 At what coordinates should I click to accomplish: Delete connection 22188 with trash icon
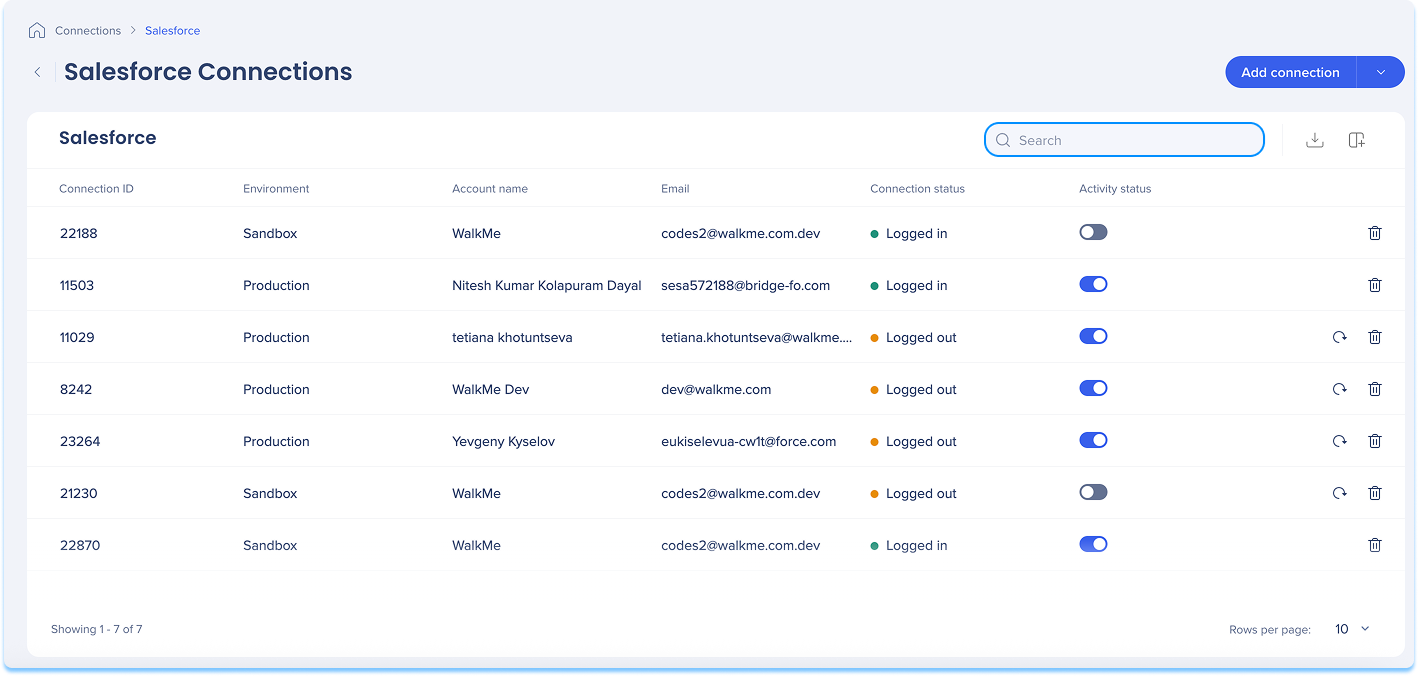tap(1375, 233)
